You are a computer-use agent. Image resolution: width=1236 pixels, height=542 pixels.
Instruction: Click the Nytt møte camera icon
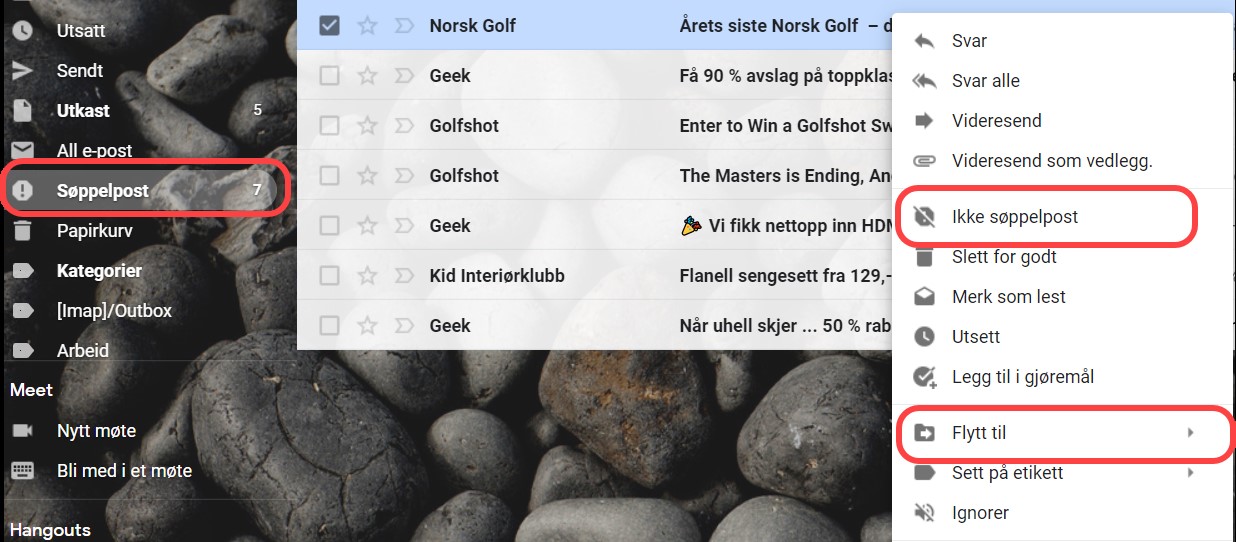pos(22,431)
